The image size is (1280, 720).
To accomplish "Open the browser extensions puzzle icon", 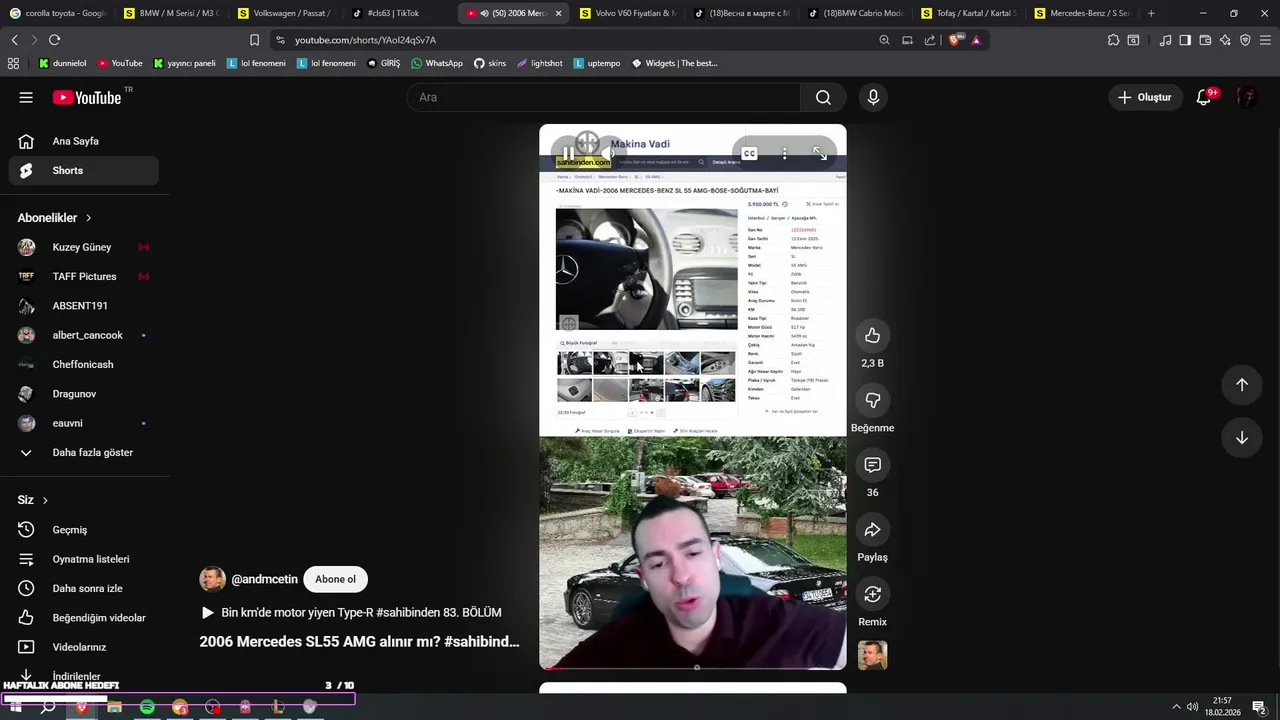I will pyautogui.click(x=1113, y=40).
